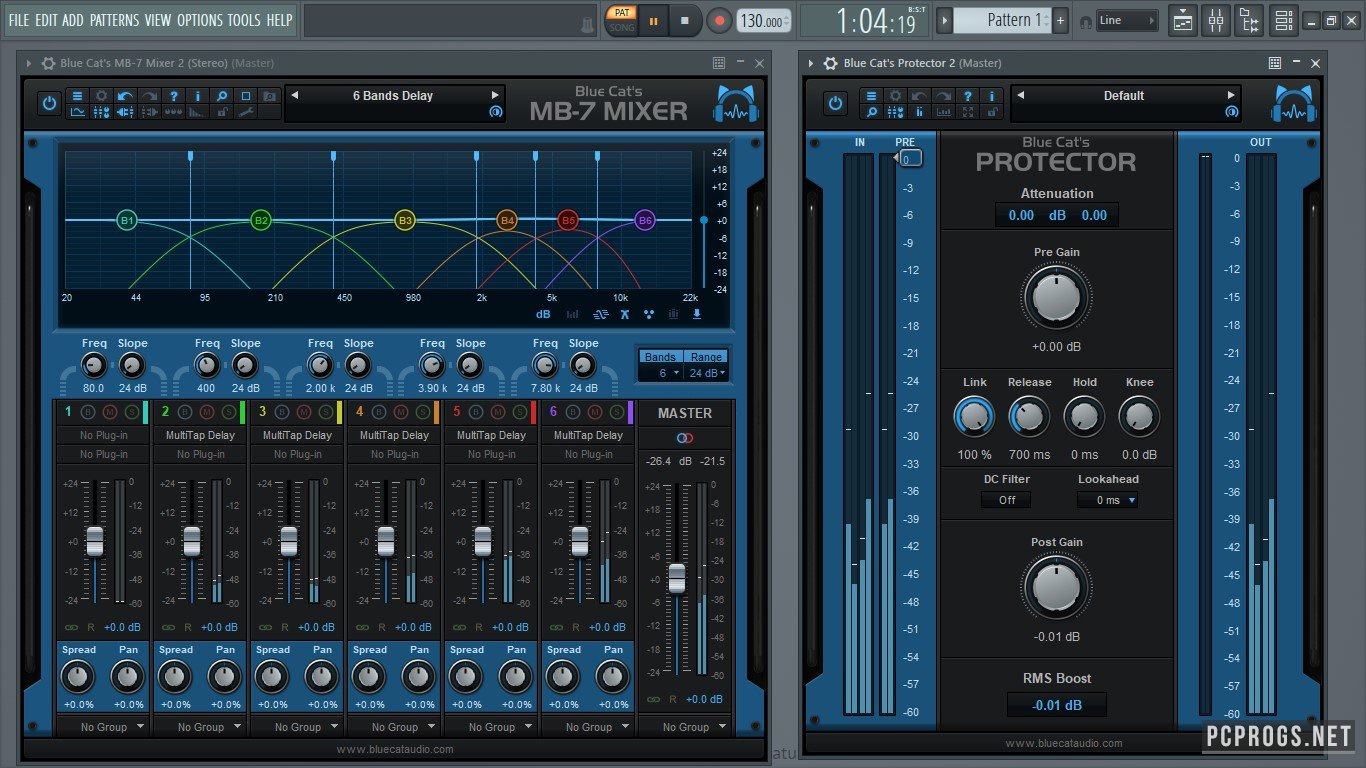Image resolution: width=1366 pixels, height=768 pixels.
Task: Toggle MB-7 Mixer bypass power button
Action: coord(48,102)
